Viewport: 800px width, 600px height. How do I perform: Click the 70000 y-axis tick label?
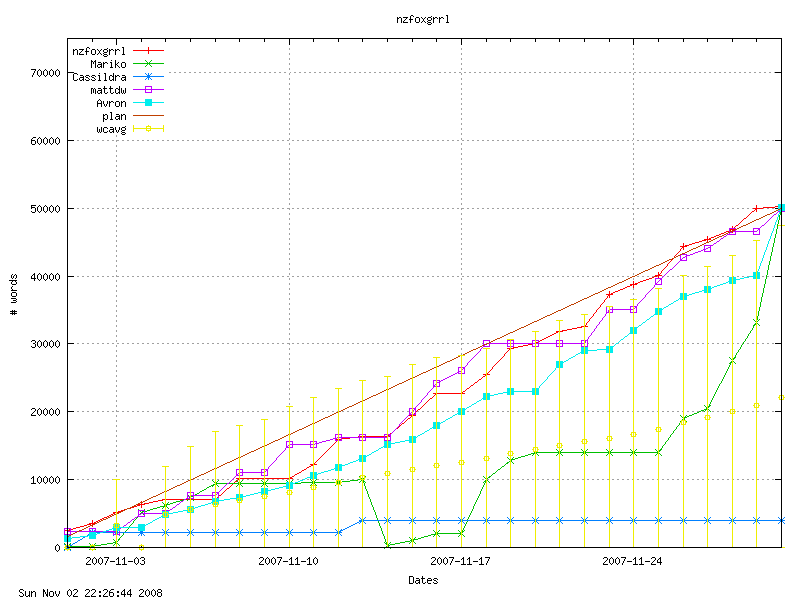click(42, 73)
